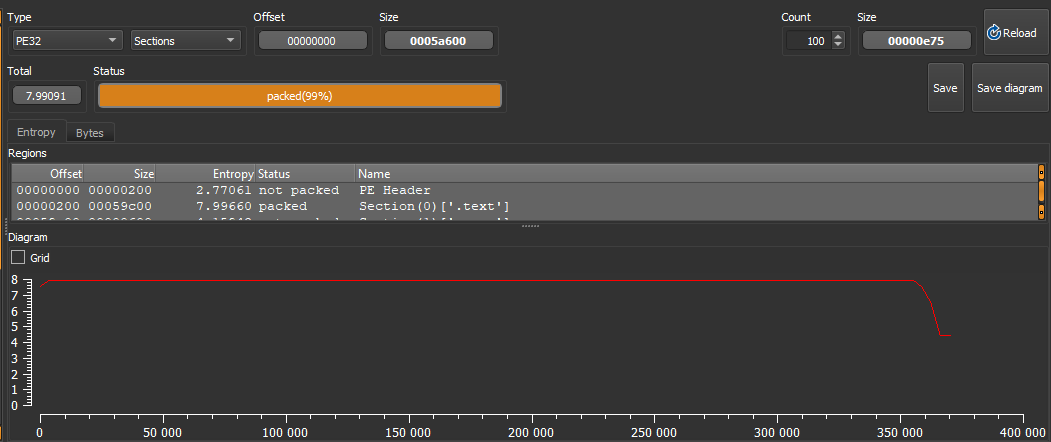Select the Entropy tab
Image resolution: width=1051 pixels, height=442 pixels.
coord(36,132)
